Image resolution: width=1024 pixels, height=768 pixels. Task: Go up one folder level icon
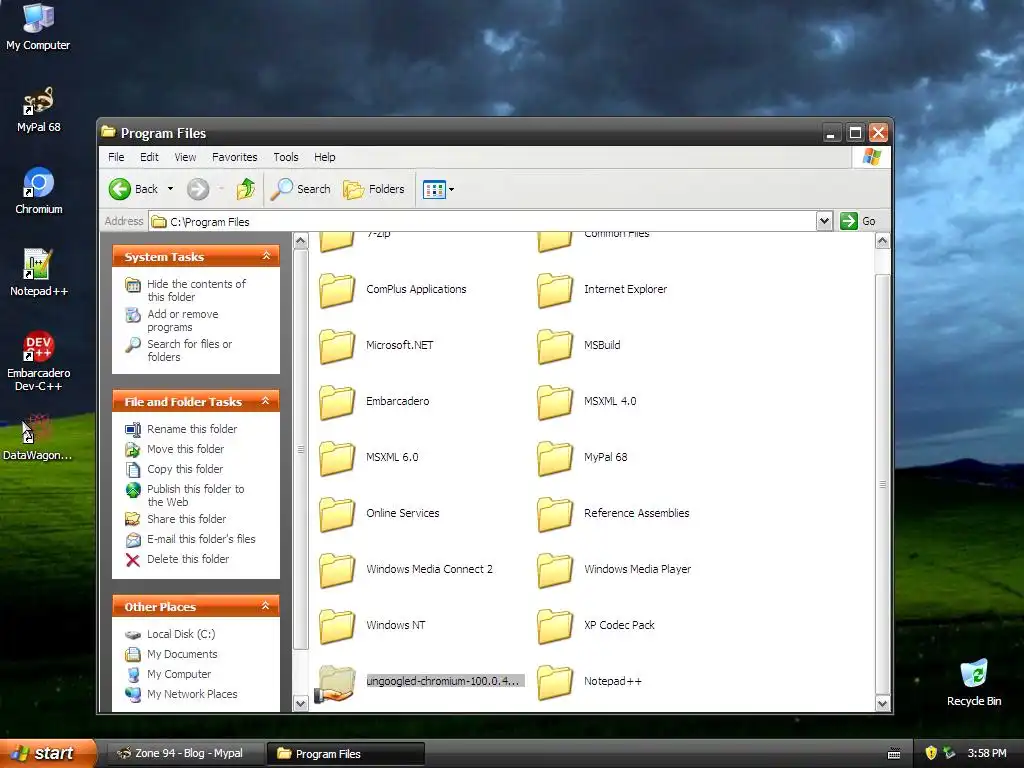[x=246, y=189]
